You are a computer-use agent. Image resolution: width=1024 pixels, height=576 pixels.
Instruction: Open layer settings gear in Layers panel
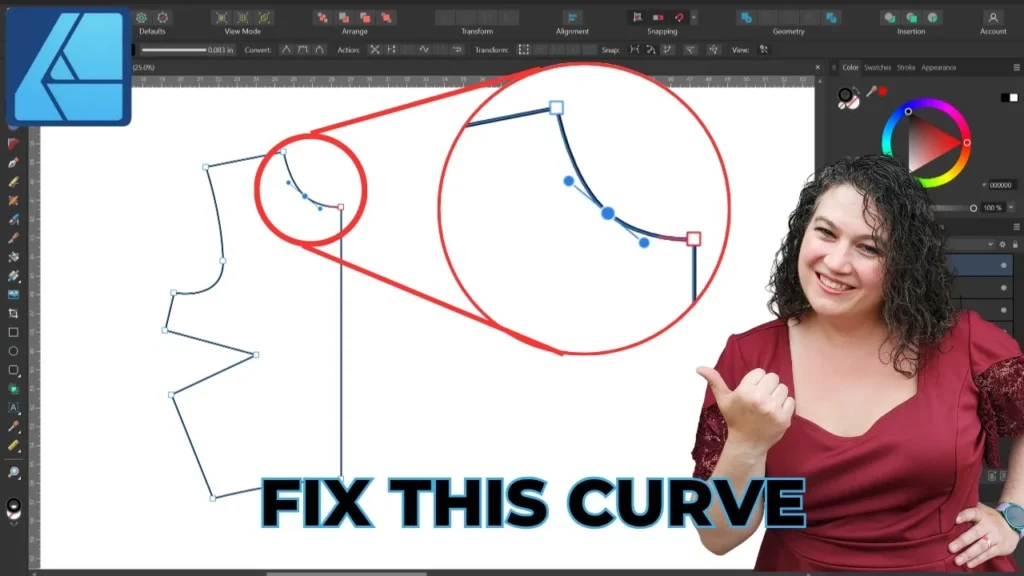(x=1002, y=244)
